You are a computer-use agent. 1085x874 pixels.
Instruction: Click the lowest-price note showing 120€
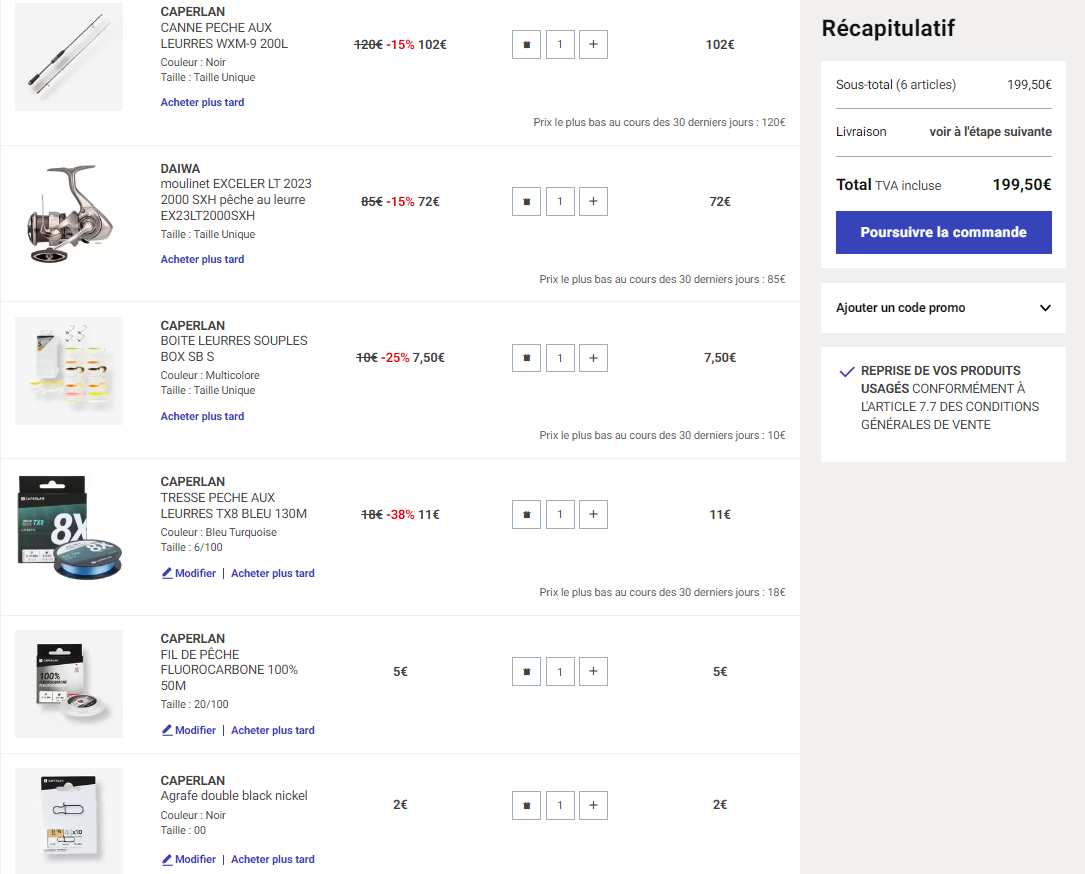click(x=659, y=122)
